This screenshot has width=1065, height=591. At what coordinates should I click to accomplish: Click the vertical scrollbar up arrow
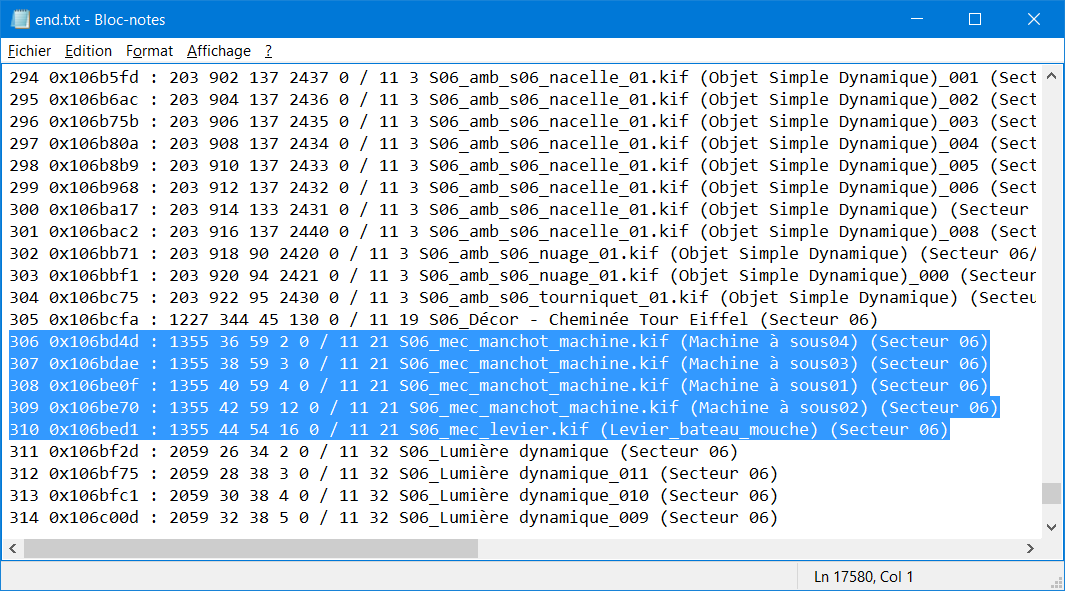pos(1051,76)
